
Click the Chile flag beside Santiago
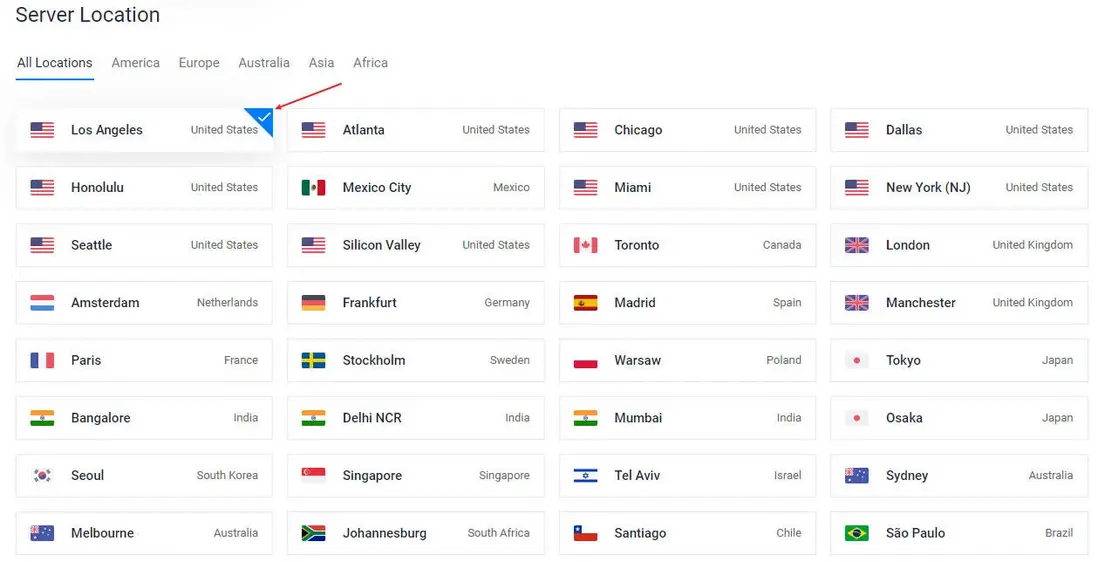[585, 534]
